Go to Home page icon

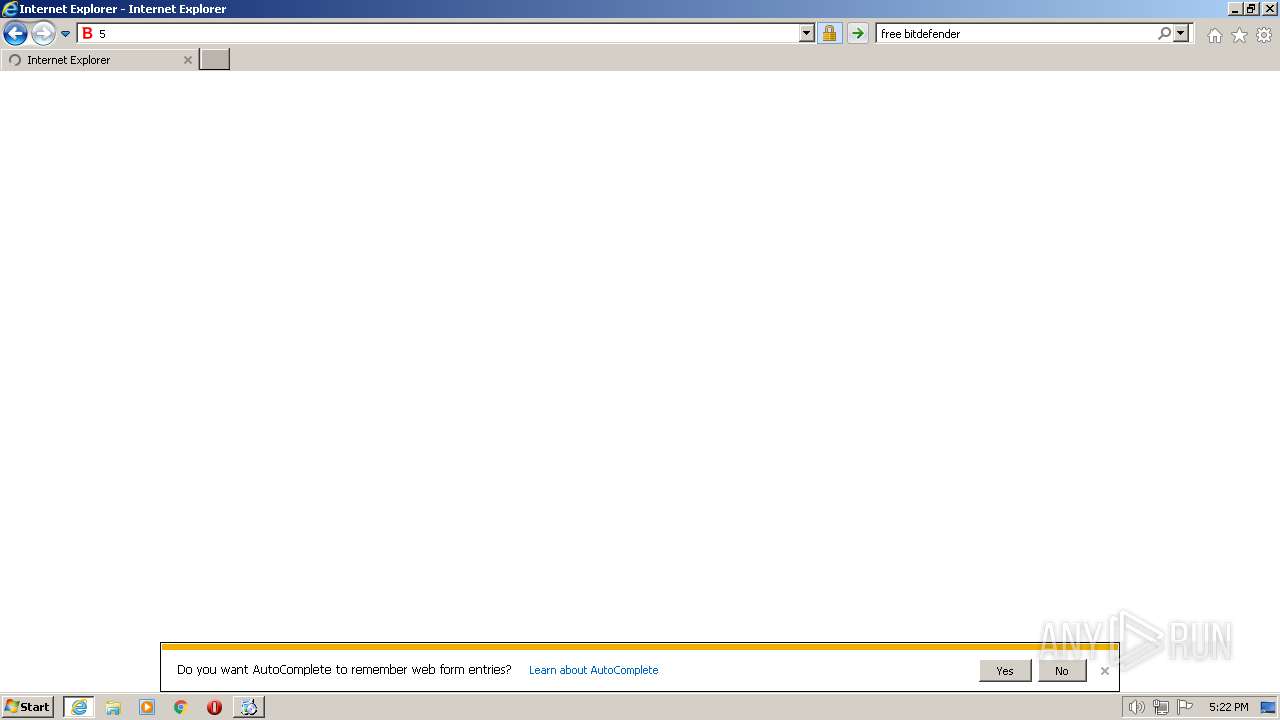(x=1214, y=35)
